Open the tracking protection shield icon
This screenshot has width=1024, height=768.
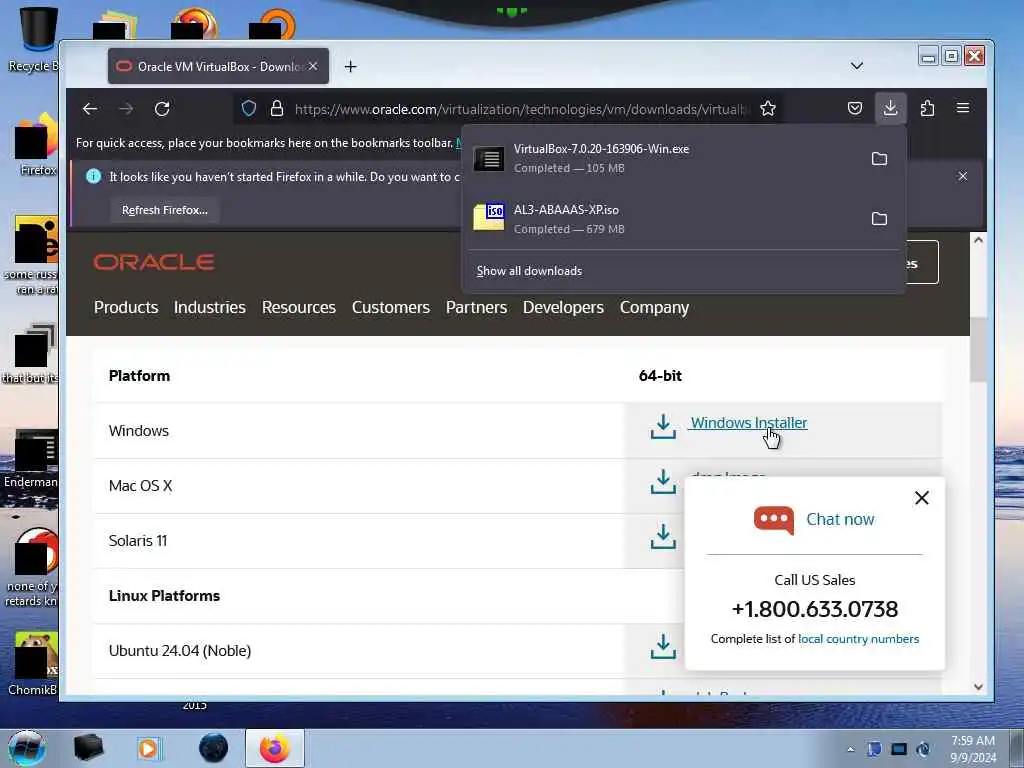click(x=249, y=108)
